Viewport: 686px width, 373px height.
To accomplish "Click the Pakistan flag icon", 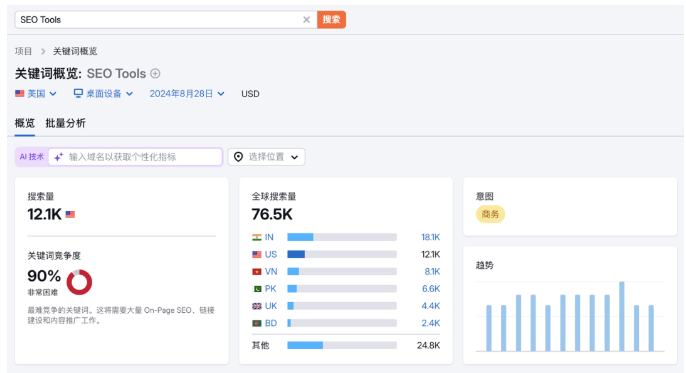I will (x=257, y=289).
